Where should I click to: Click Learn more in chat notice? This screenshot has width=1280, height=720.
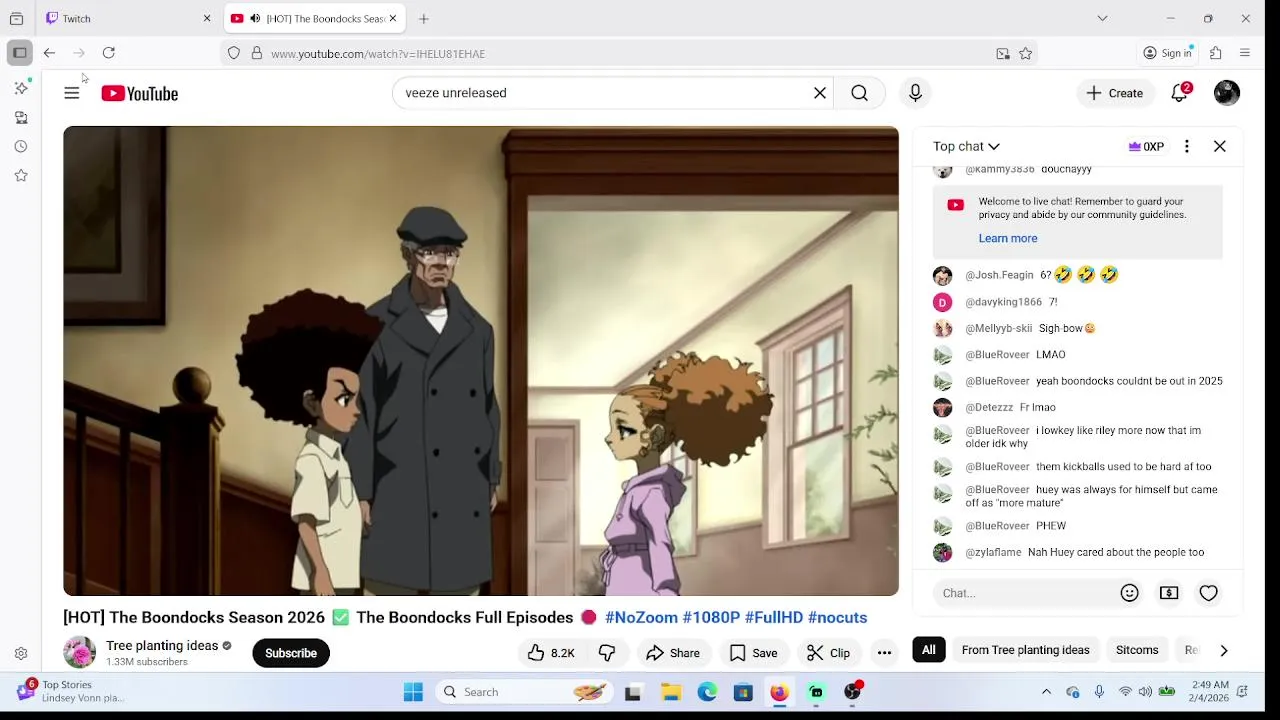coord(1008,238)
